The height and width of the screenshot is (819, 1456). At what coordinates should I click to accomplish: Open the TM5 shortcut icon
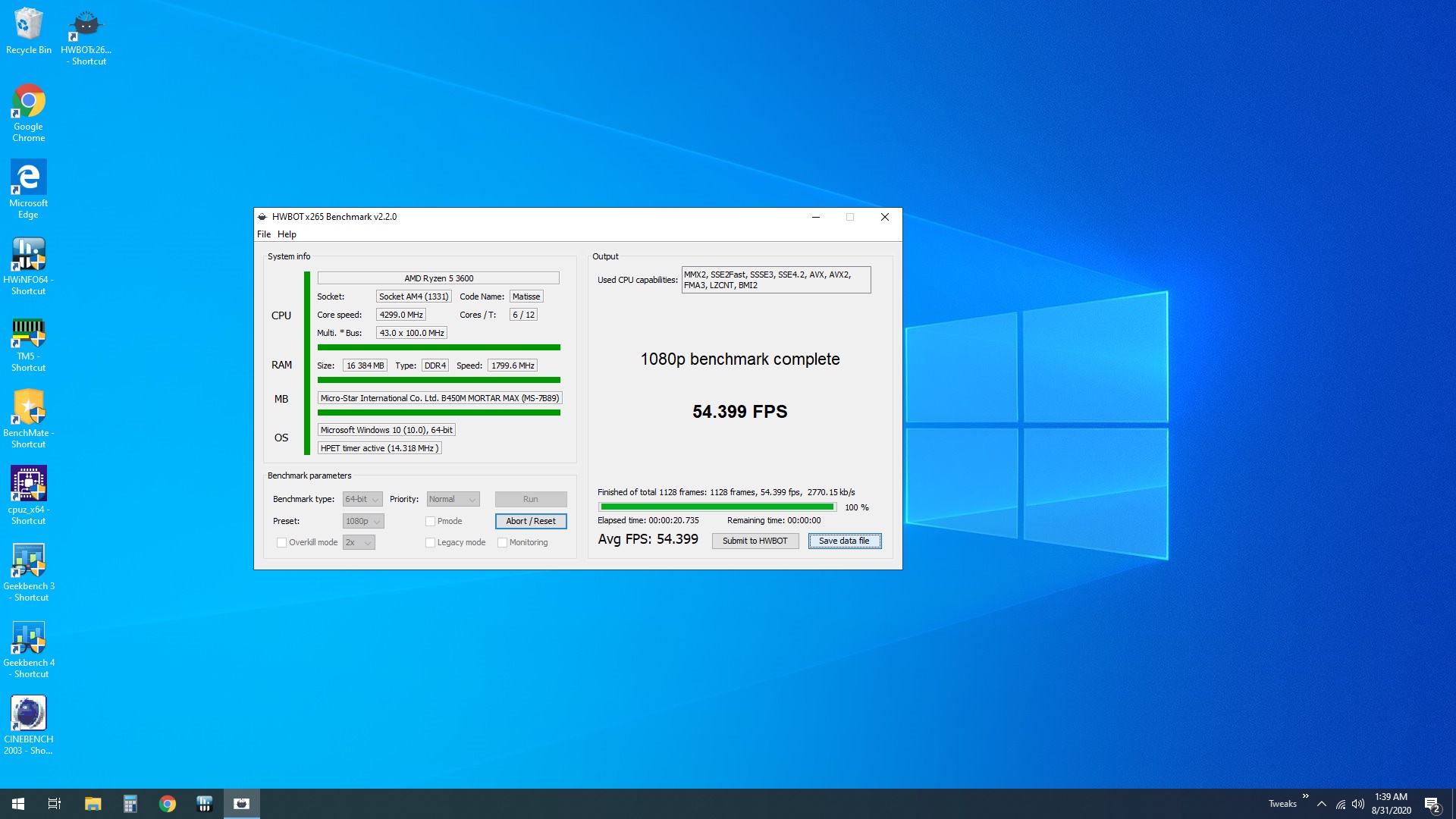coord(29,342)
